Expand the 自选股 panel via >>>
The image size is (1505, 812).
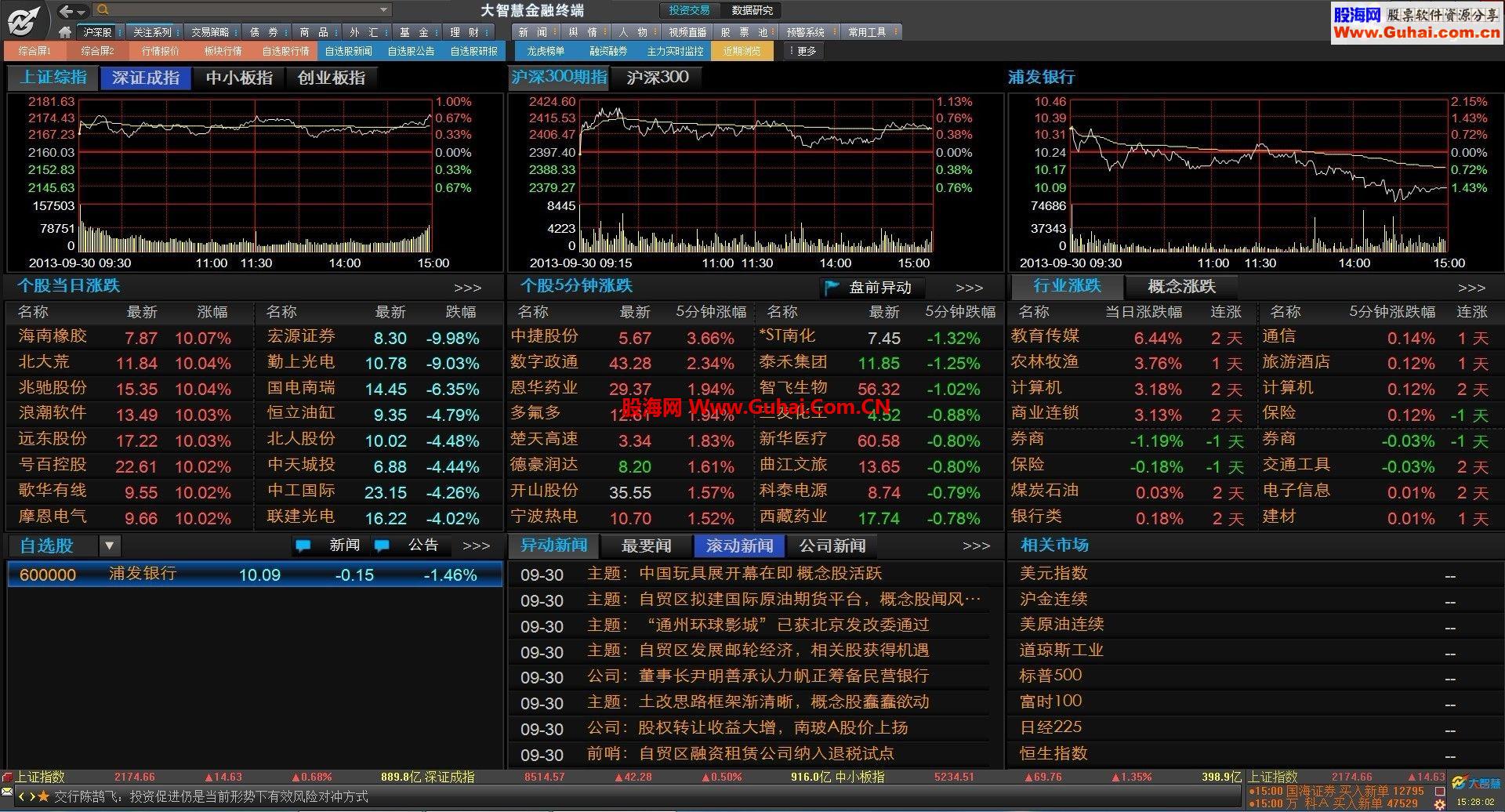click(477, 546)
